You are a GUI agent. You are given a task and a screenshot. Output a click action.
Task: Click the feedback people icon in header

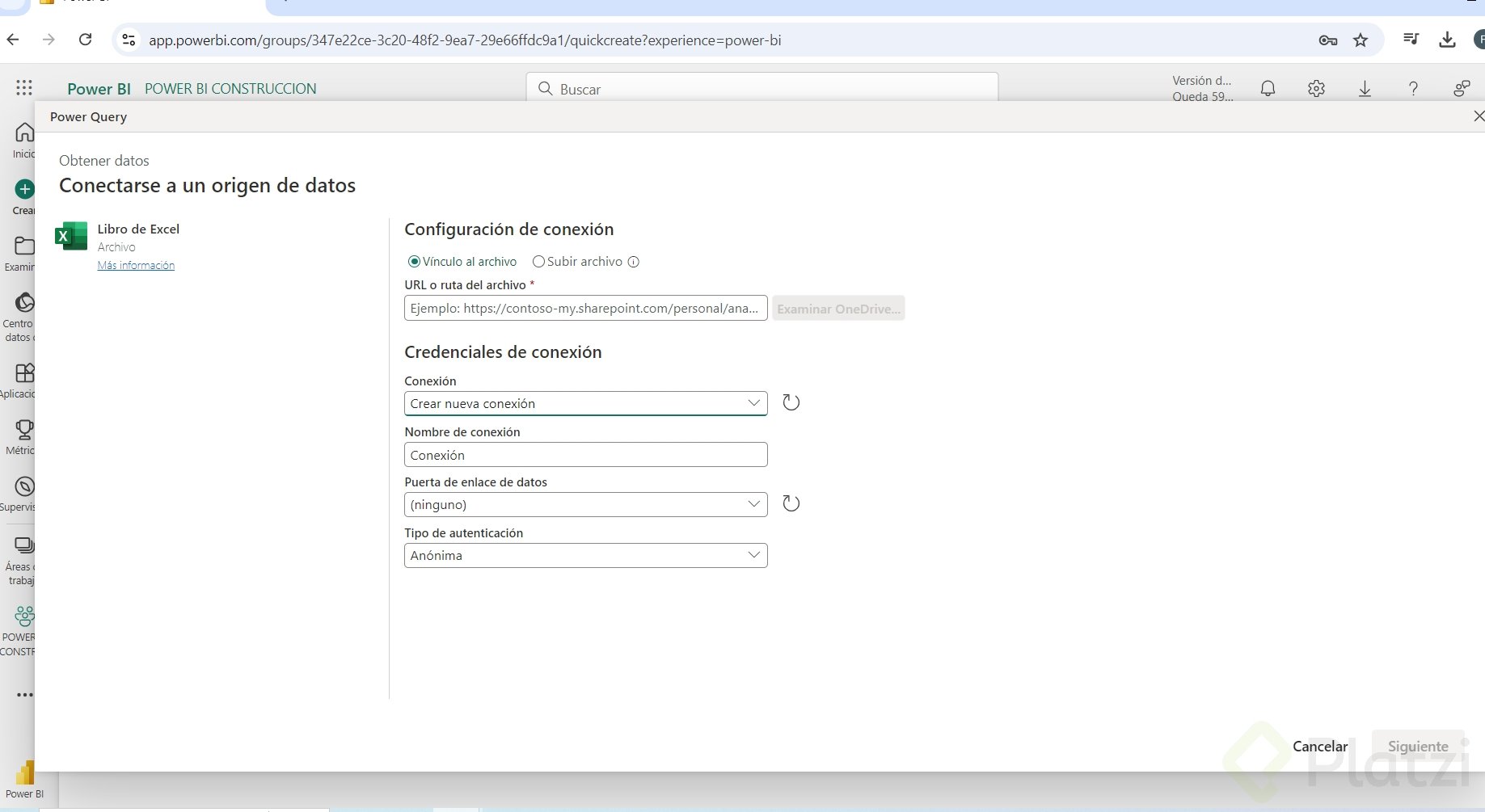pos(1462,88)
